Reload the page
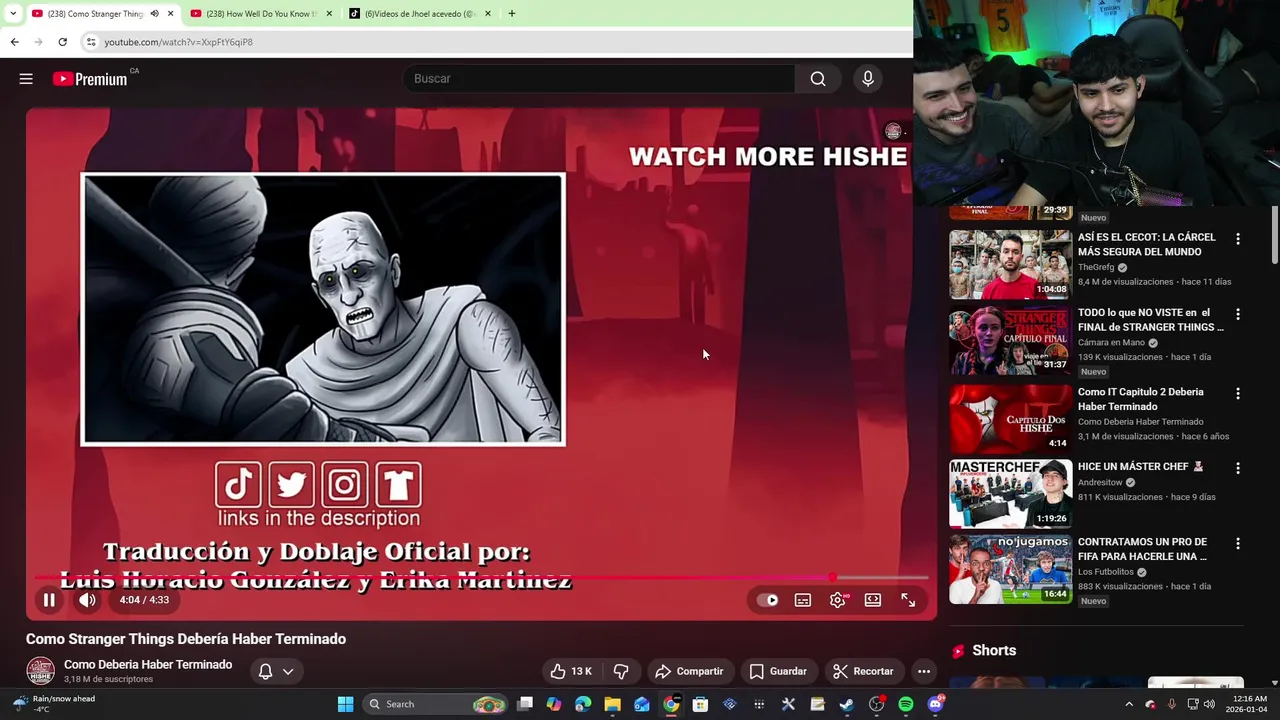Image resolution: width=1280 pixels, height=720 pixels. 62,42
